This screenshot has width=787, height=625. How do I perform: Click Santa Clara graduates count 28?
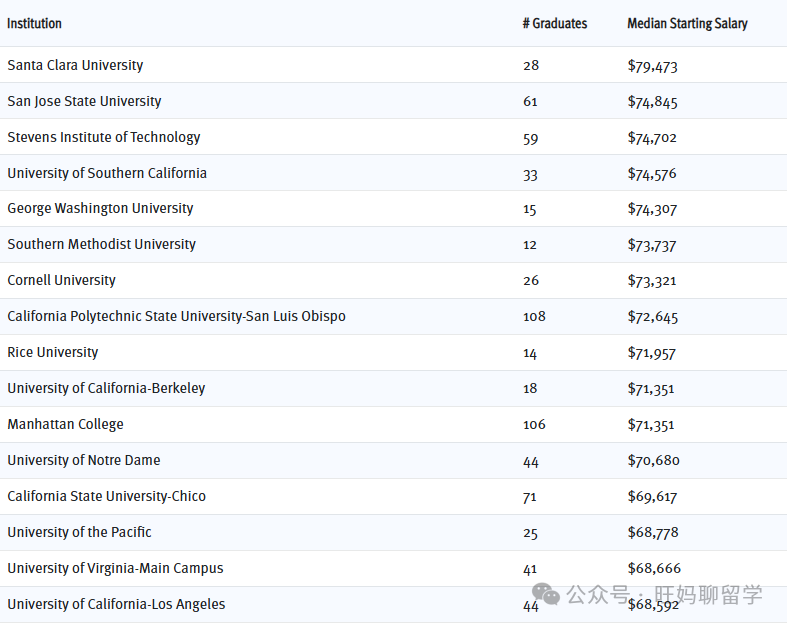click(531, 65)
